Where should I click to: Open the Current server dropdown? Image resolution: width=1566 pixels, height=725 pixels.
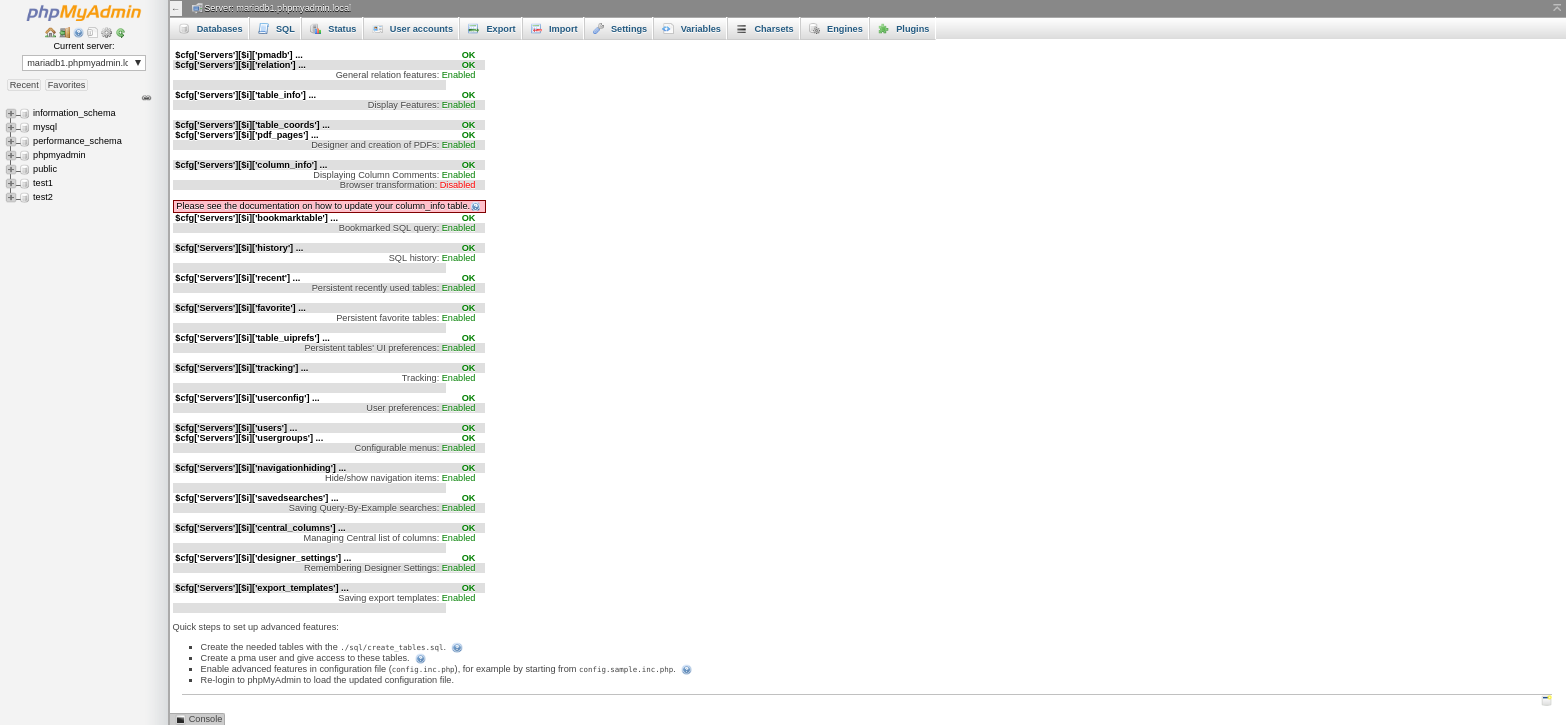click(83, 62)
